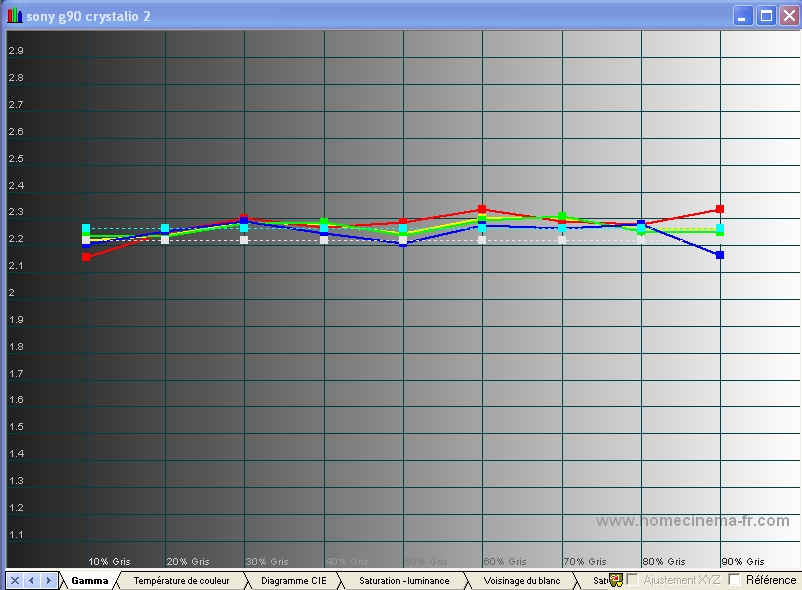
Task: Click the 2.5 gamma axis value
Action: (x=16, y=158)
